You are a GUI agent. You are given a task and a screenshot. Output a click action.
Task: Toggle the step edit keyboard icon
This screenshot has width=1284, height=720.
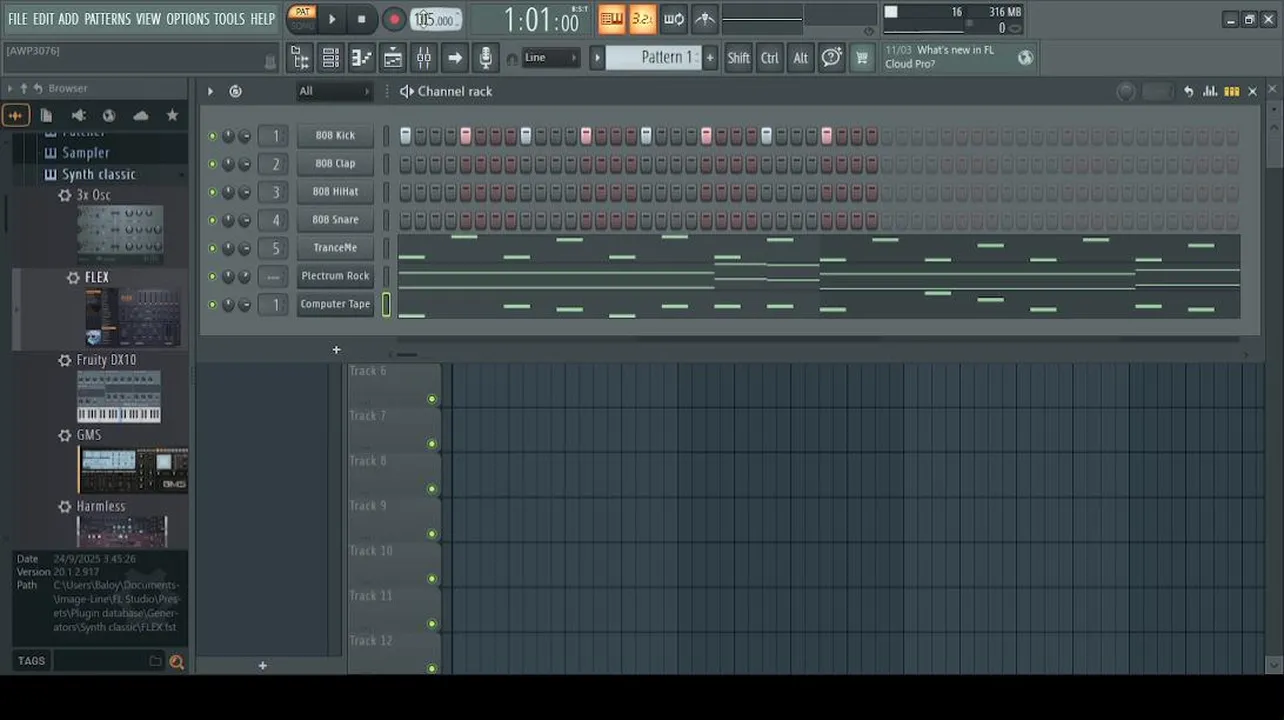(x=612, y=18)
